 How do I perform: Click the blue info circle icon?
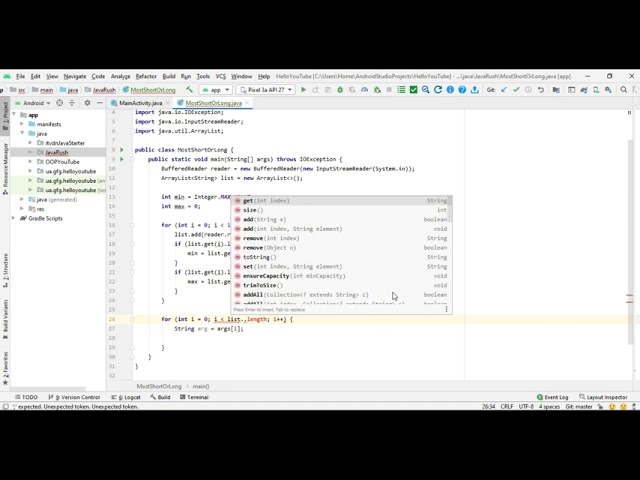pyautogui.click(x=450, y=89)
